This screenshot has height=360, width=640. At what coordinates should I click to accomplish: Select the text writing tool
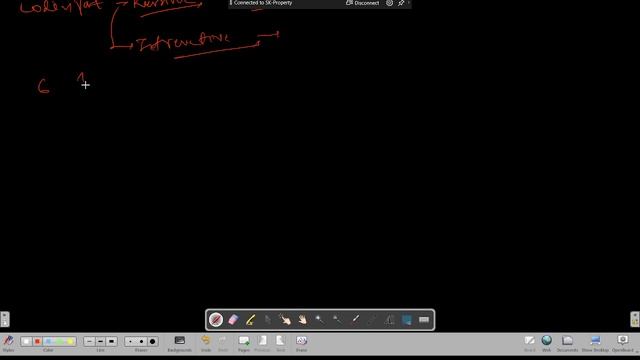(x=389, y=320)
